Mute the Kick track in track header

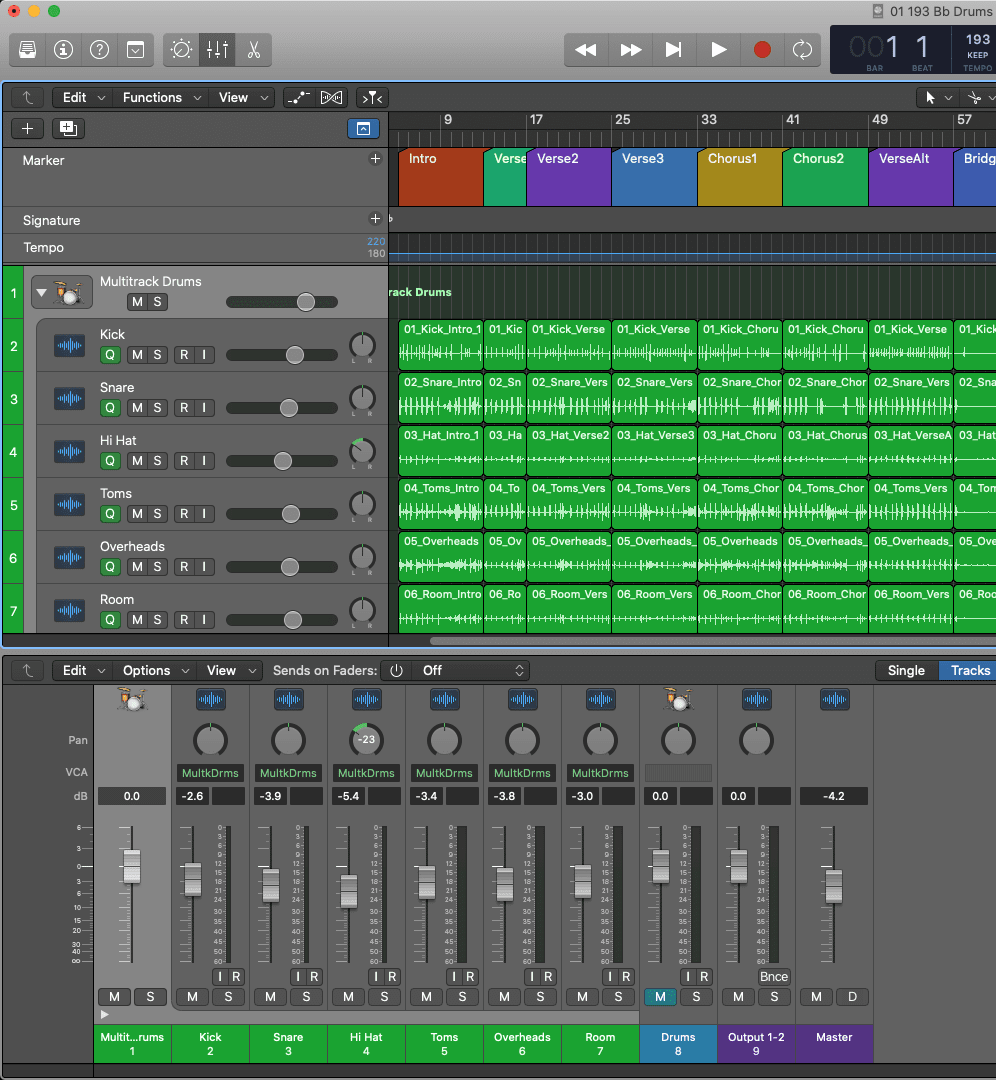coord(136,354)
